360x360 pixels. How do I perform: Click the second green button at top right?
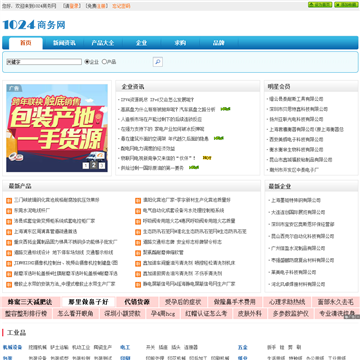point(346,5)
